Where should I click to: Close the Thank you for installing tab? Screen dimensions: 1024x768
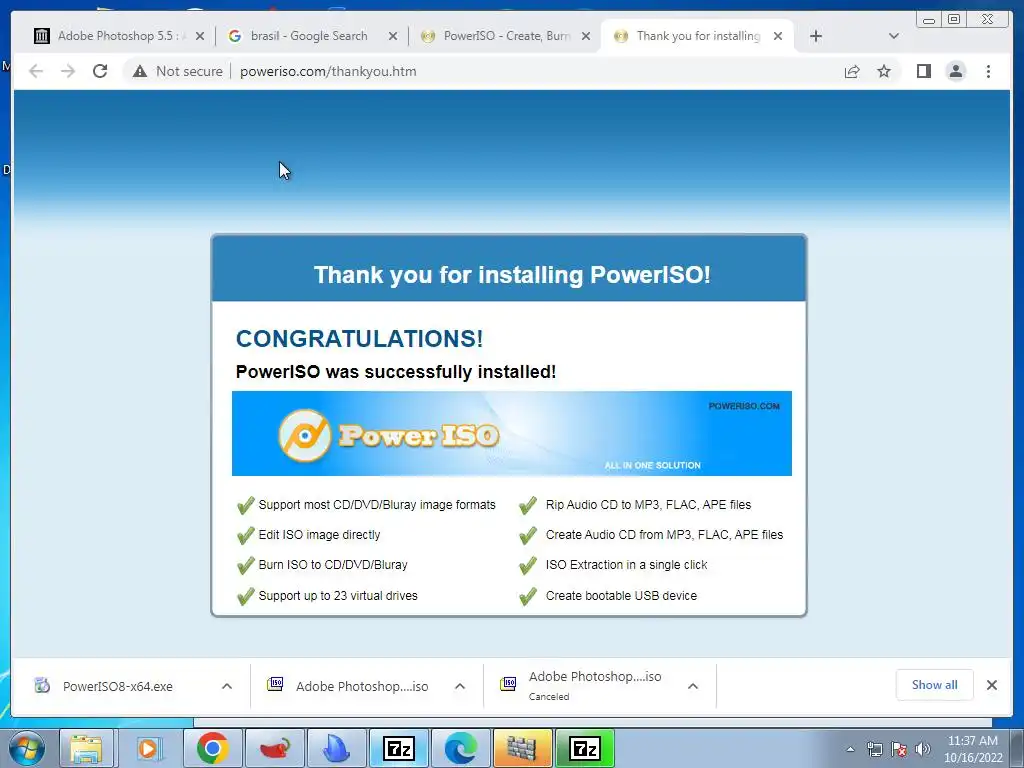pyautogui.click(x=778, y=36)
